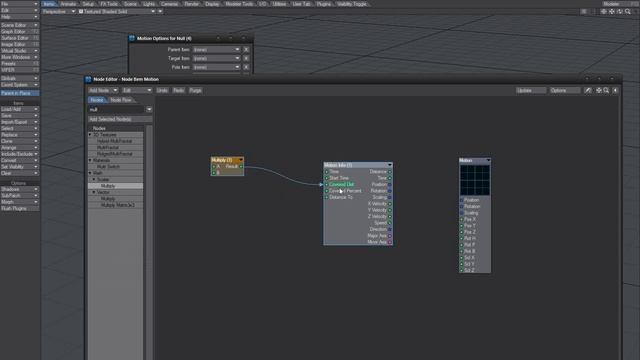Collapse the Vector subgroup
Image resolution: width=640 pixels, height=360 pixels.
click(x=94, y=192)
